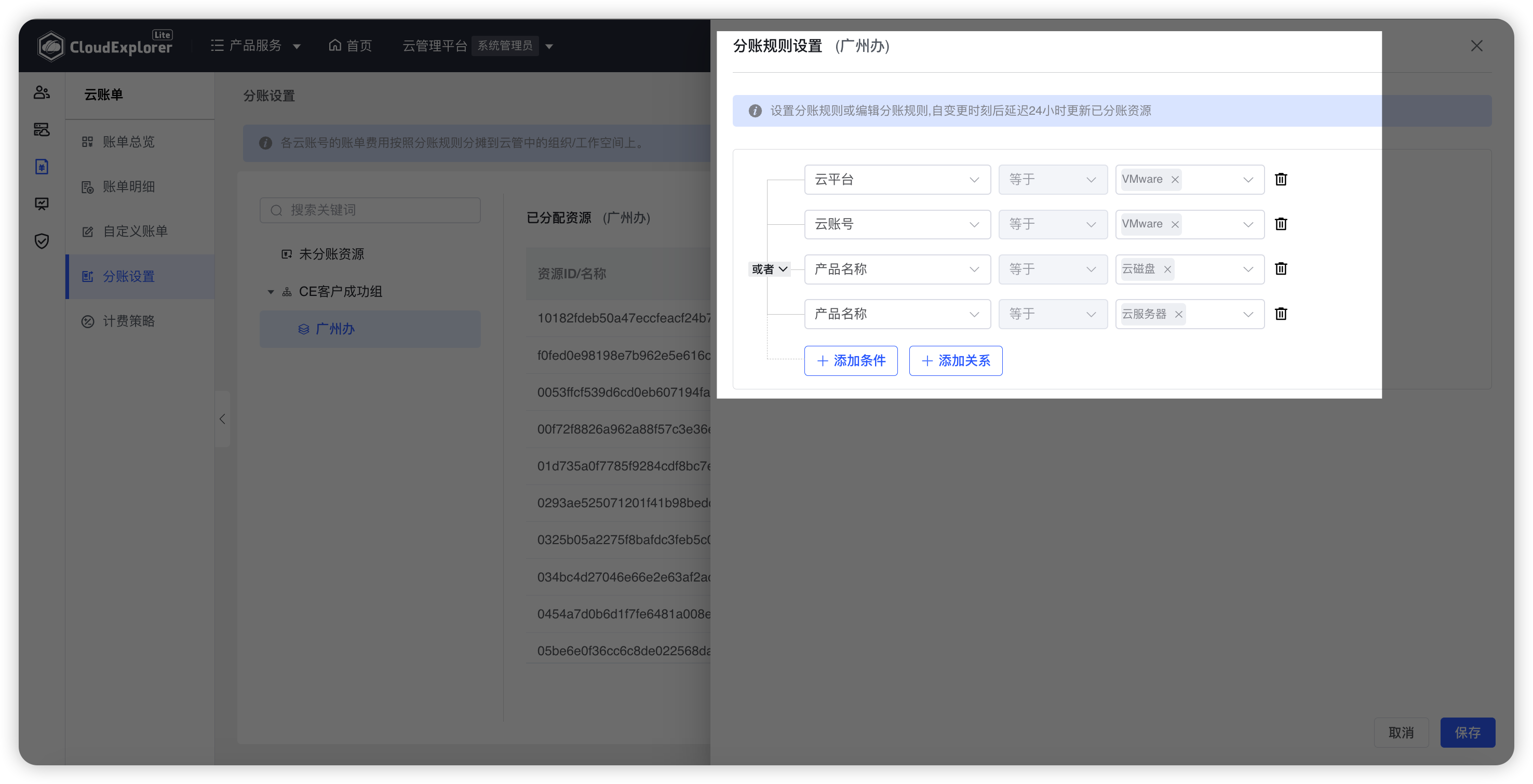Select 广州办 tree node
Viewport: 1533px width, 784px height.
pyautogui.click(x=370, y=329)
